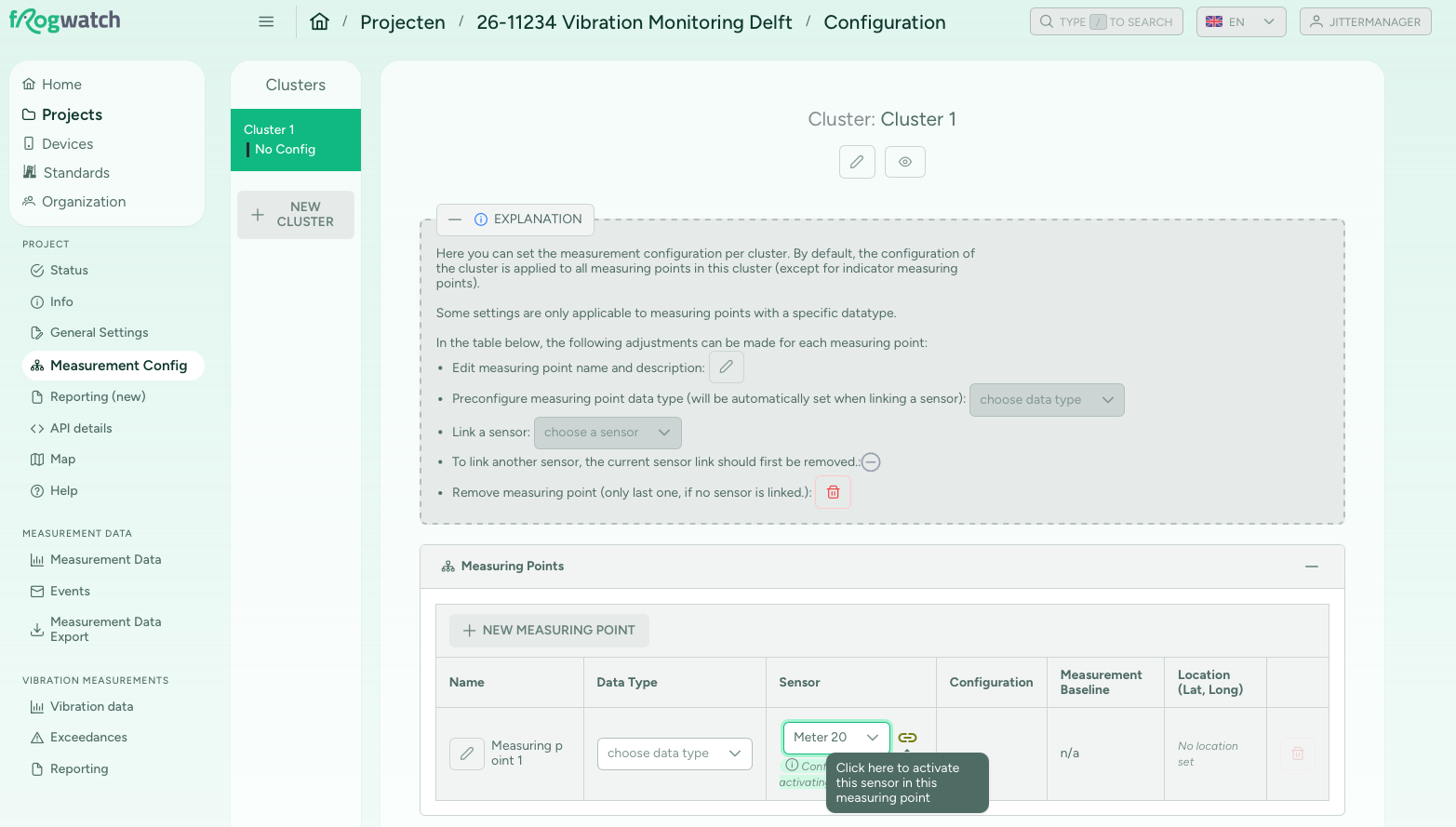Click the Type to Search field
The image size is (1456, 827).
(1106, 22)
